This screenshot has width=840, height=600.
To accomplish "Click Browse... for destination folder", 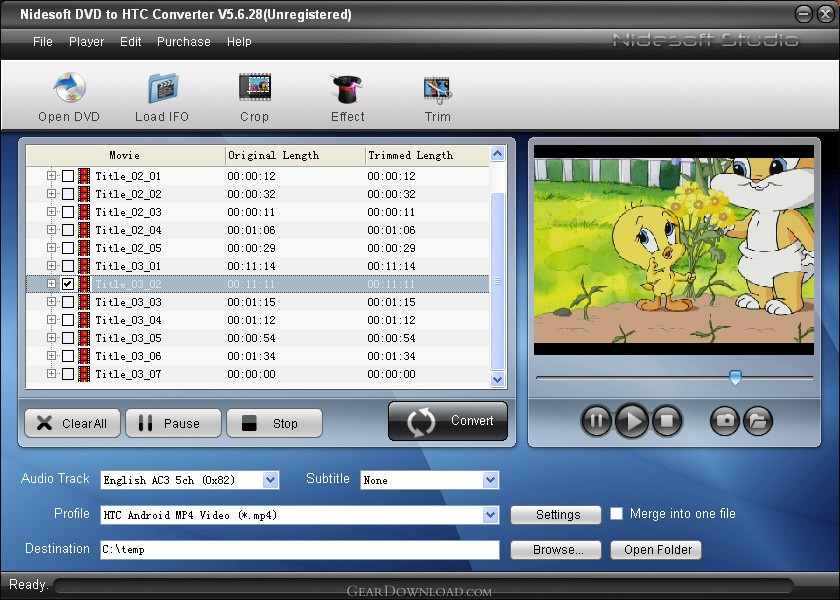I will pos(556,550).
